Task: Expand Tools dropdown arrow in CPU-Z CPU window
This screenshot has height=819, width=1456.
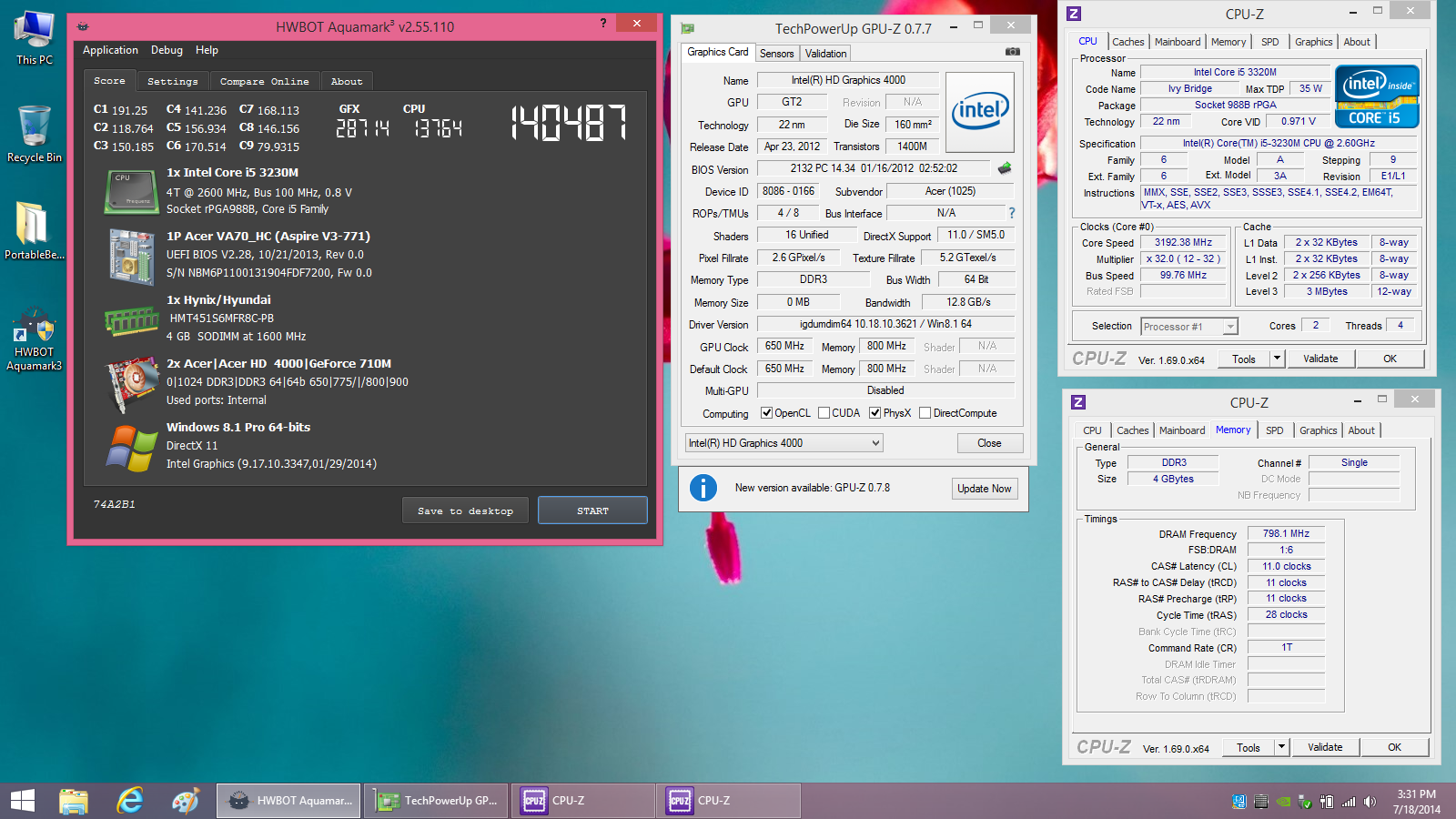Action: 1277,359
